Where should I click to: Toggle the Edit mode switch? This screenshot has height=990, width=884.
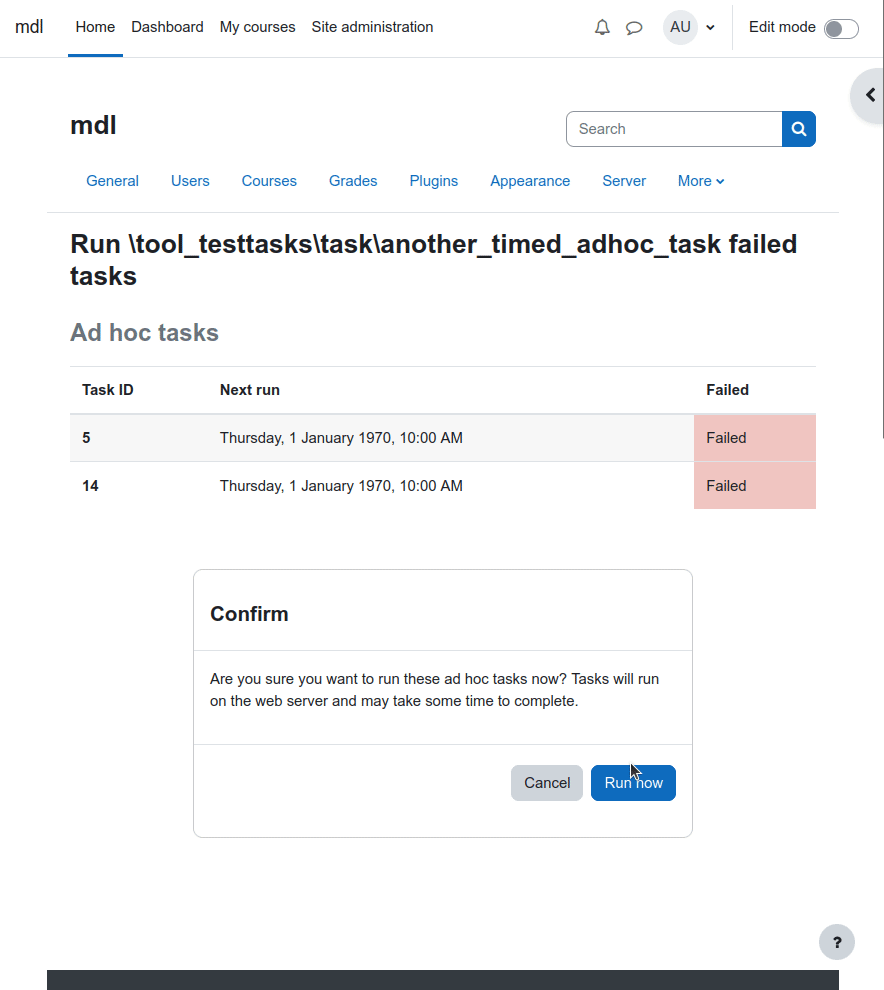coord(841,28)
